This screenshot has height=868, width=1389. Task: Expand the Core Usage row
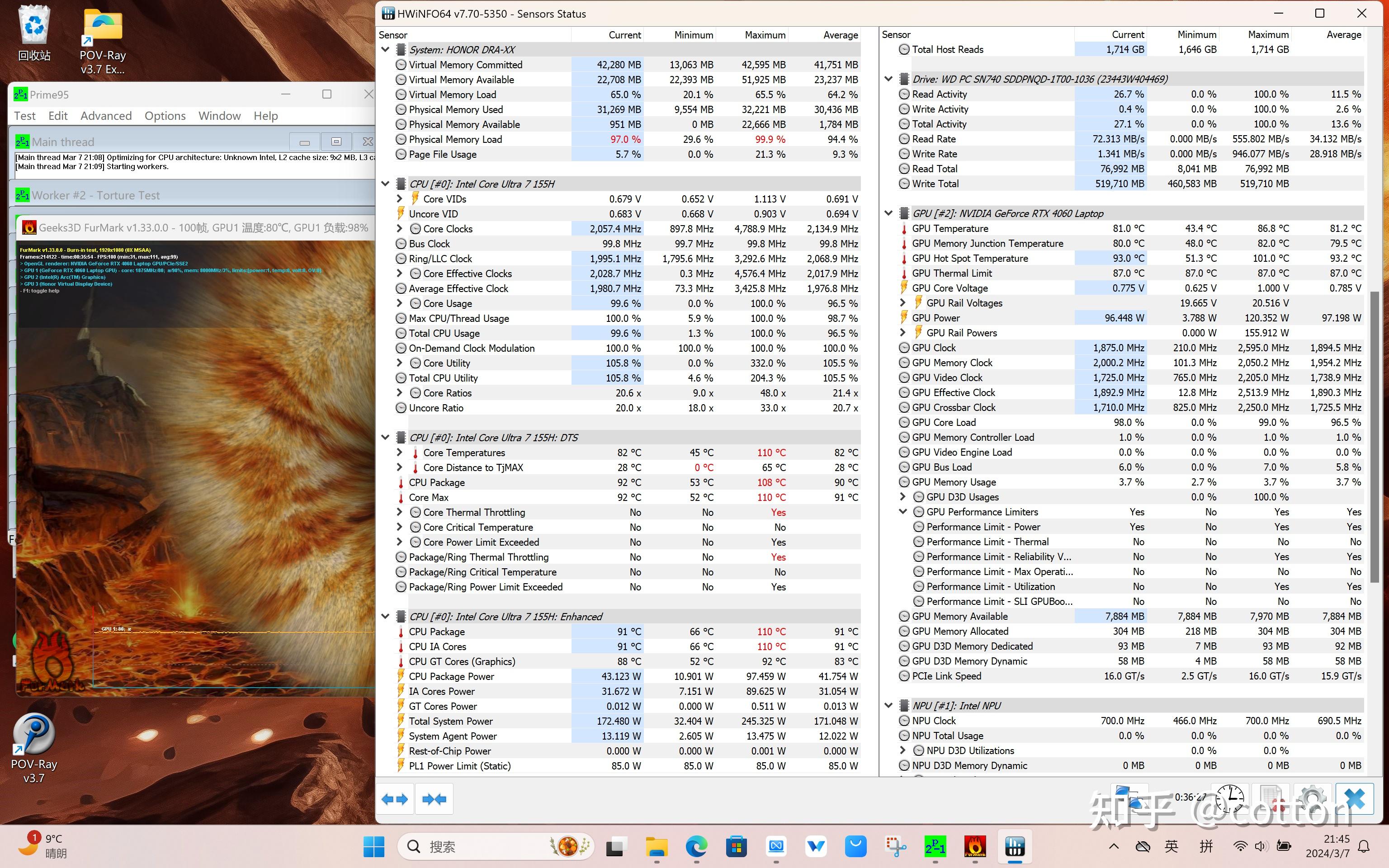400,303
